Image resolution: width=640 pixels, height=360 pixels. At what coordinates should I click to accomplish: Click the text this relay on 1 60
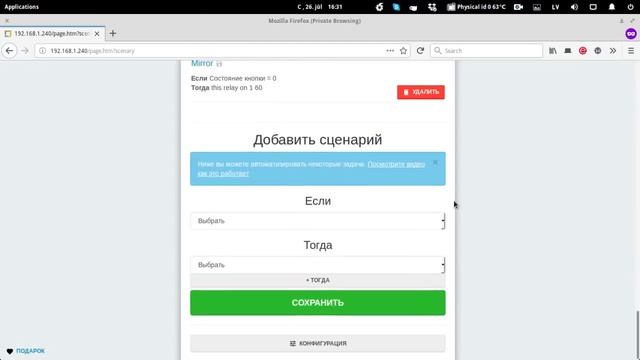pos(237,88)
